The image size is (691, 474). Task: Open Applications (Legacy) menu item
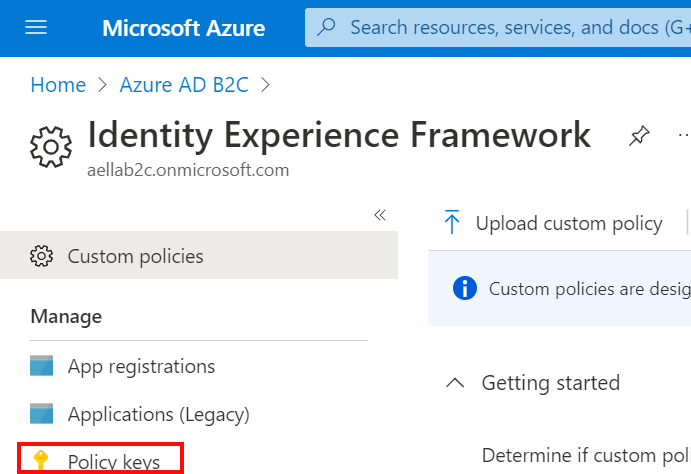coord(158,413)
